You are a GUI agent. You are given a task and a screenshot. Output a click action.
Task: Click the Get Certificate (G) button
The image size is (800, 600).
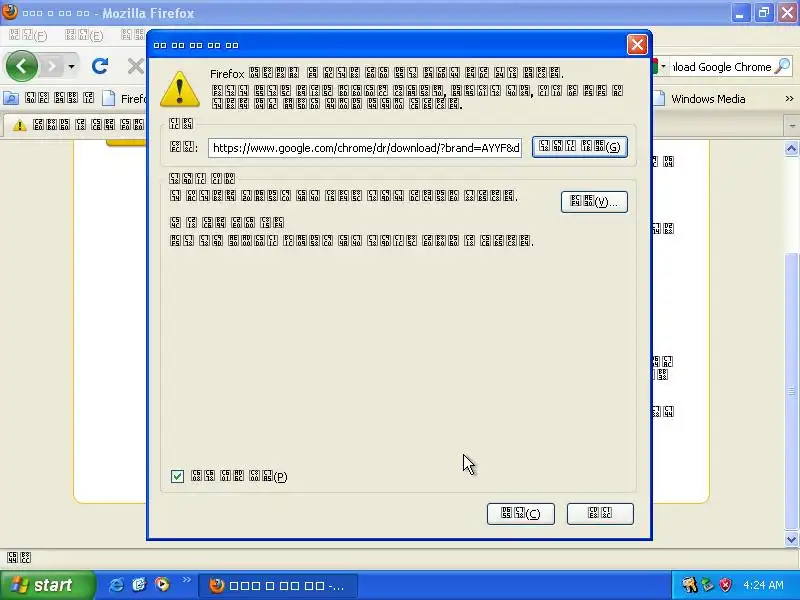click(580, 147)
